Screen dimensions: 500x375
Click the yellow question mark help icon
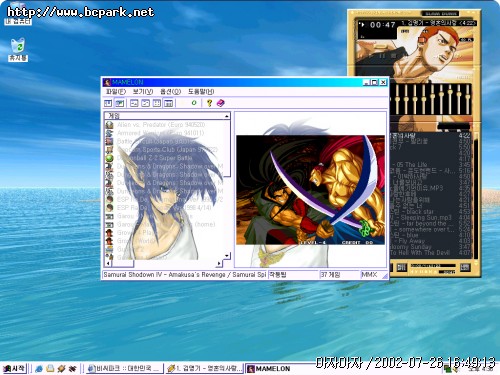click(x=209, y=103)
